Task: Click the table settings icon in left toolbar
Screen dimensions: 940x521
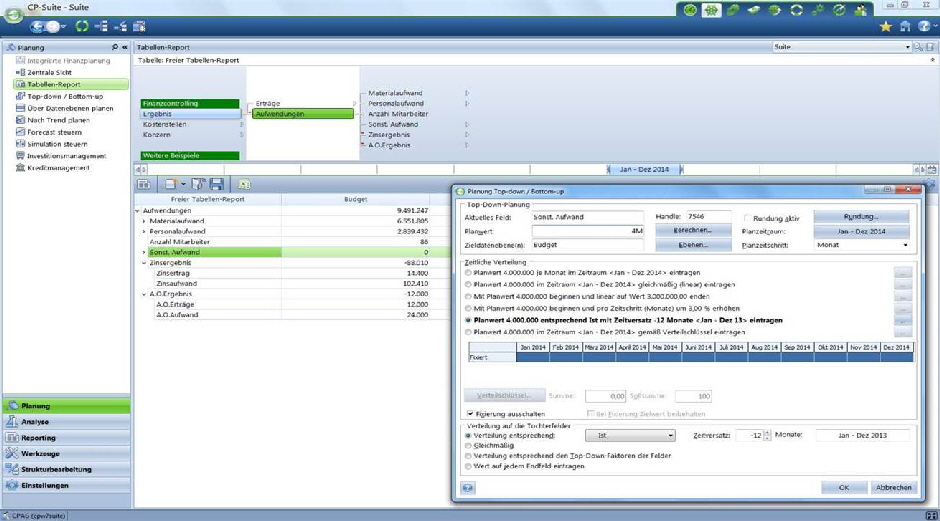Action: 140,26
